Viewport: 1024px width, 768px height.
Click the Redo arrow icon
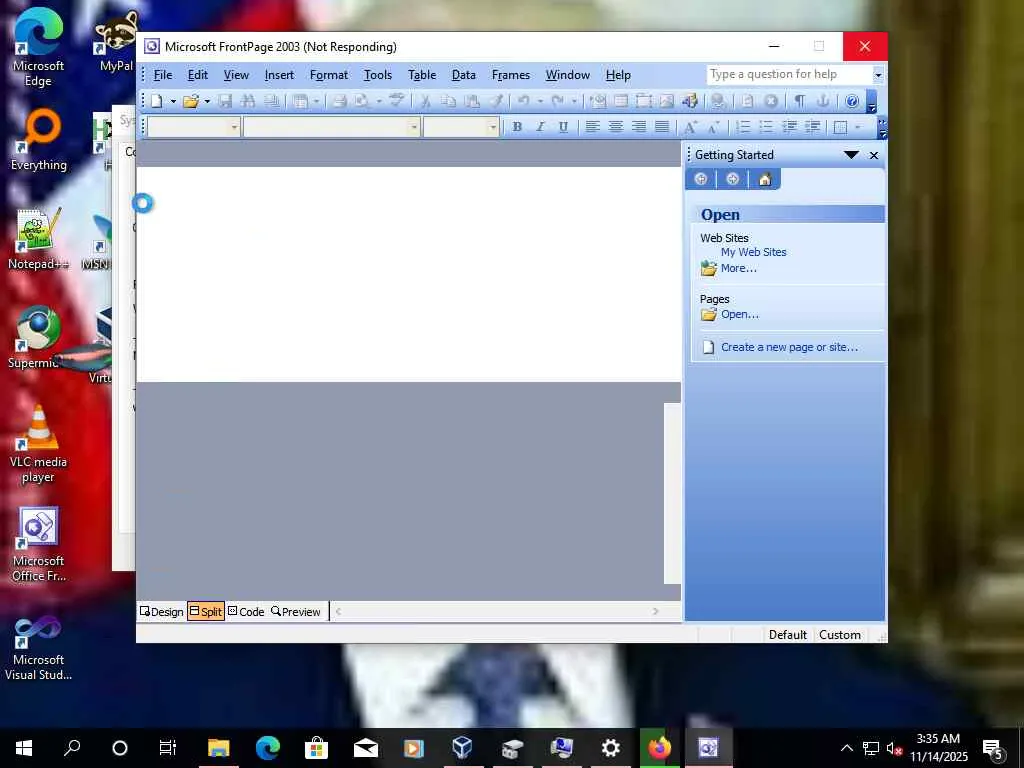pyautogui.click(x=557, y=101)
